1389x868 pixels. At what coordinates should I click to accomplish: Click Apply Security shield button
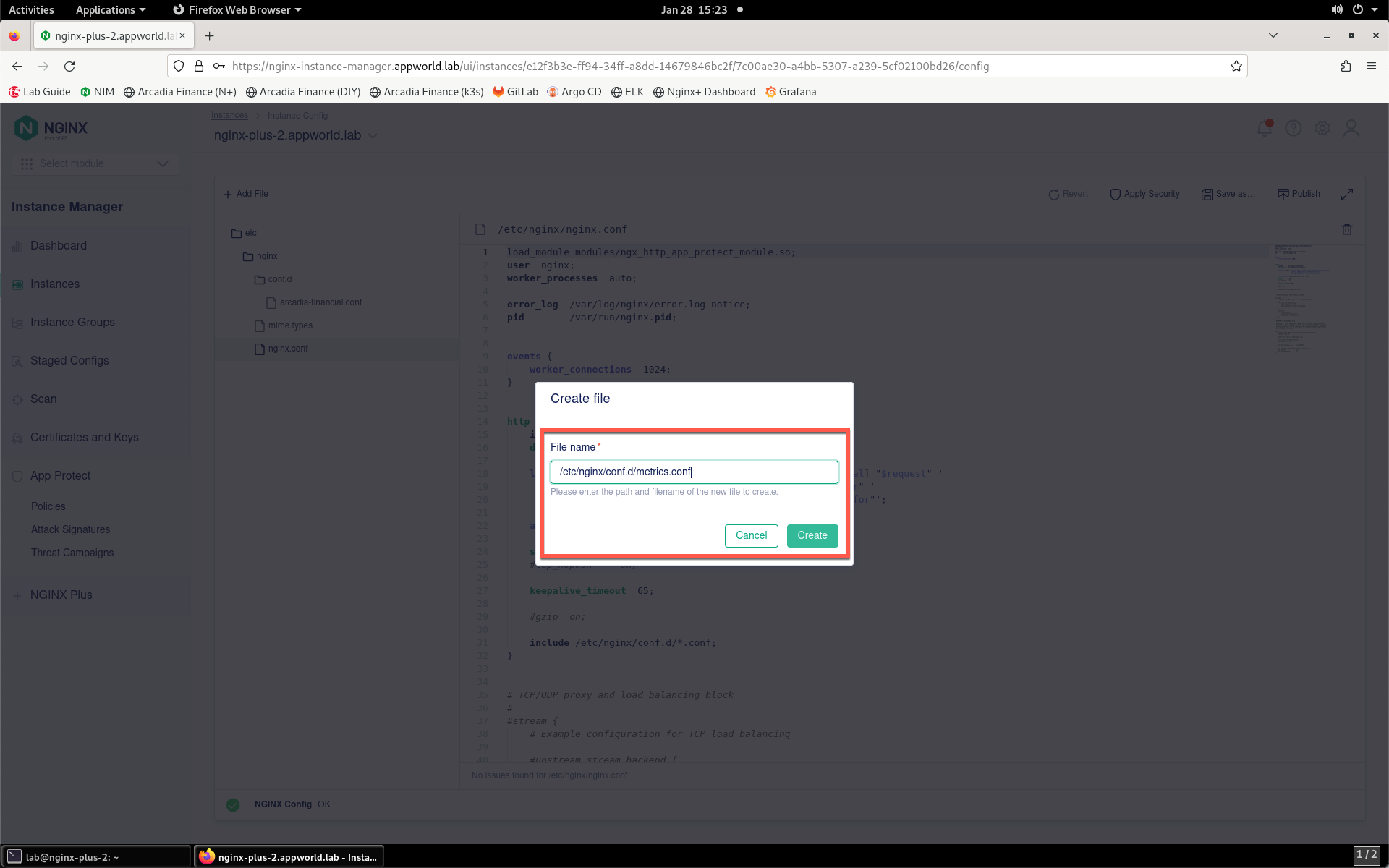pos(1144,194)
